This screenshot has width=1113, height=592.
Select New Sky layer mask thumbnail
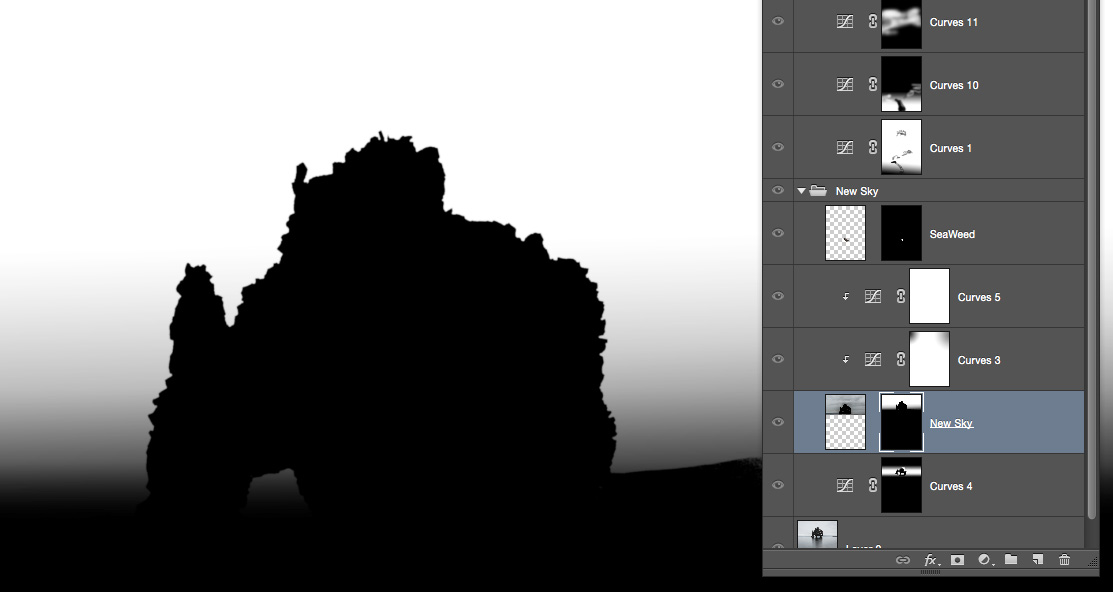click(901, 422)
